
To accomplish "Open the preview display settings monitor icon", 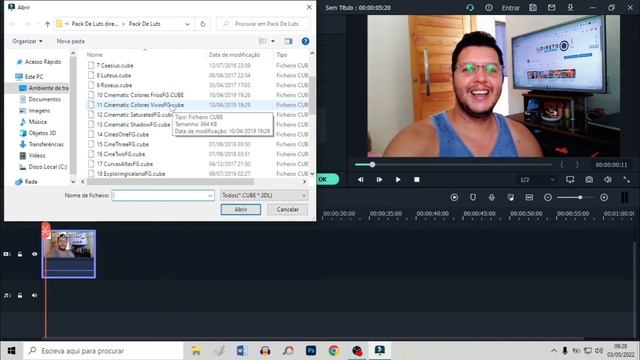I will [570, 180].
